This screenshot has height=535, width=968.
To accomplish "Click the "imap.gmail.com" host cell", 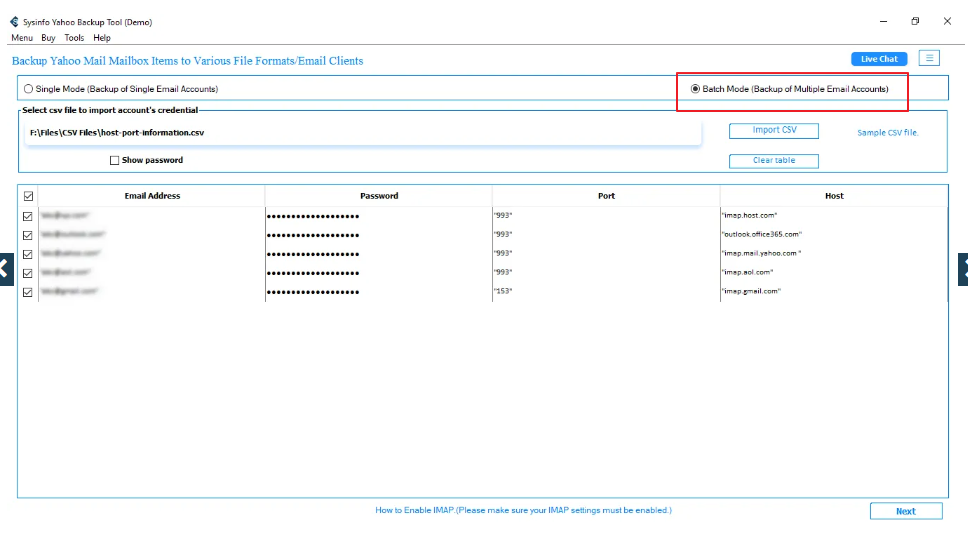I will (x=833, y=291).
